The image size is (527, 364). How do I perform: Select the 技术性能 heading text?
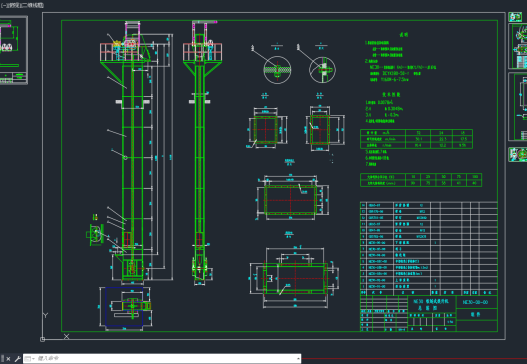click(391, 95)
